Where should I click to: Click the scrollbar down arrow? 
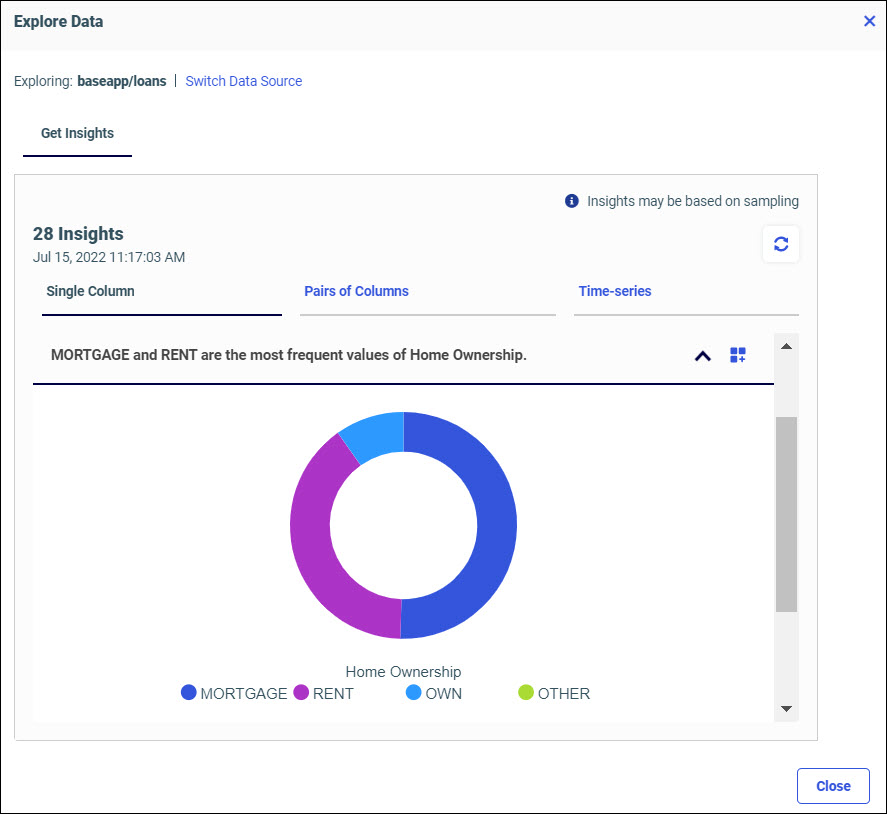coord(786,709)
